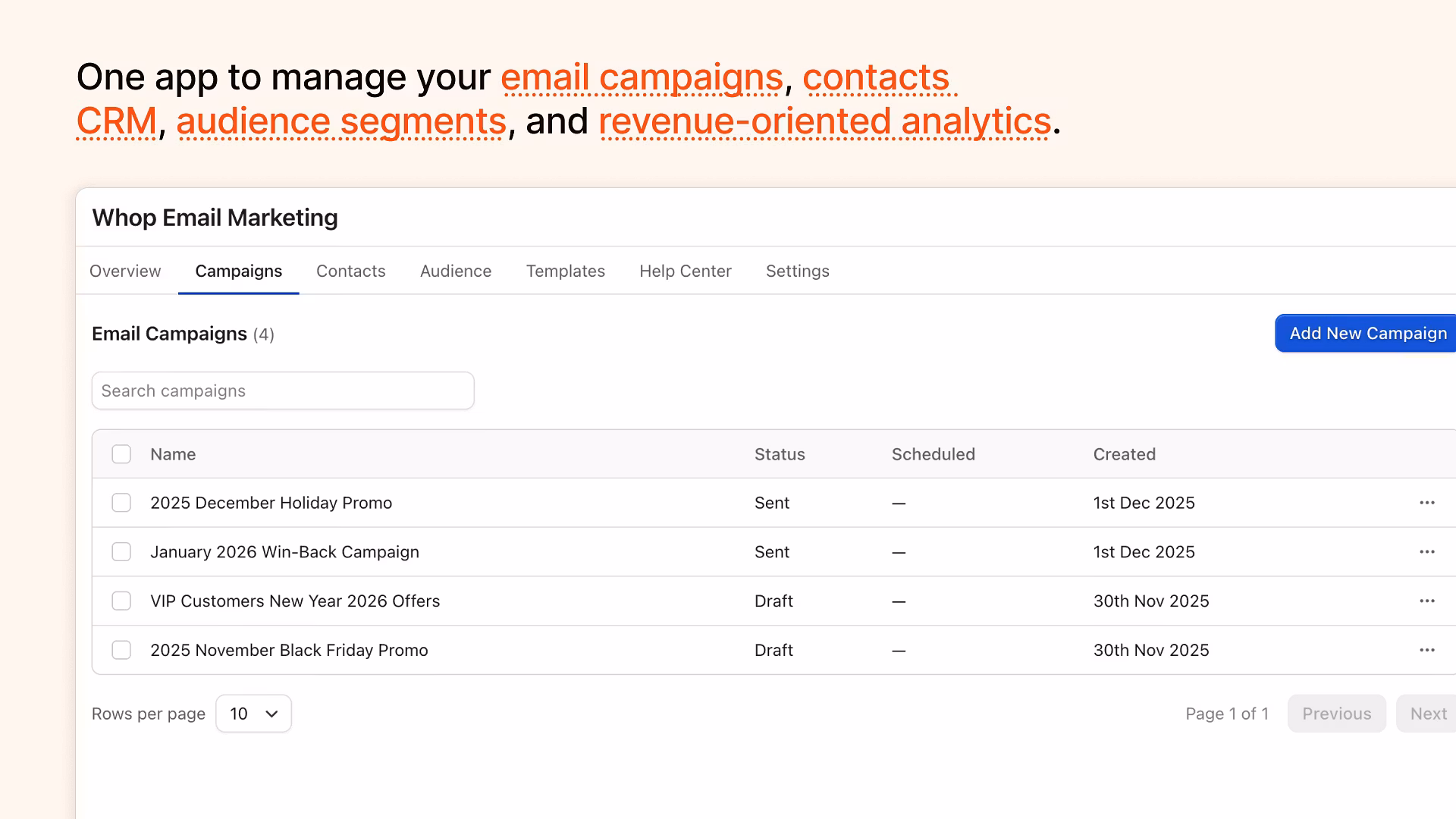Open ellipsis menu for Black Friday Promo
This screenshot has height=819, width=1456.
coord(1426,650)
